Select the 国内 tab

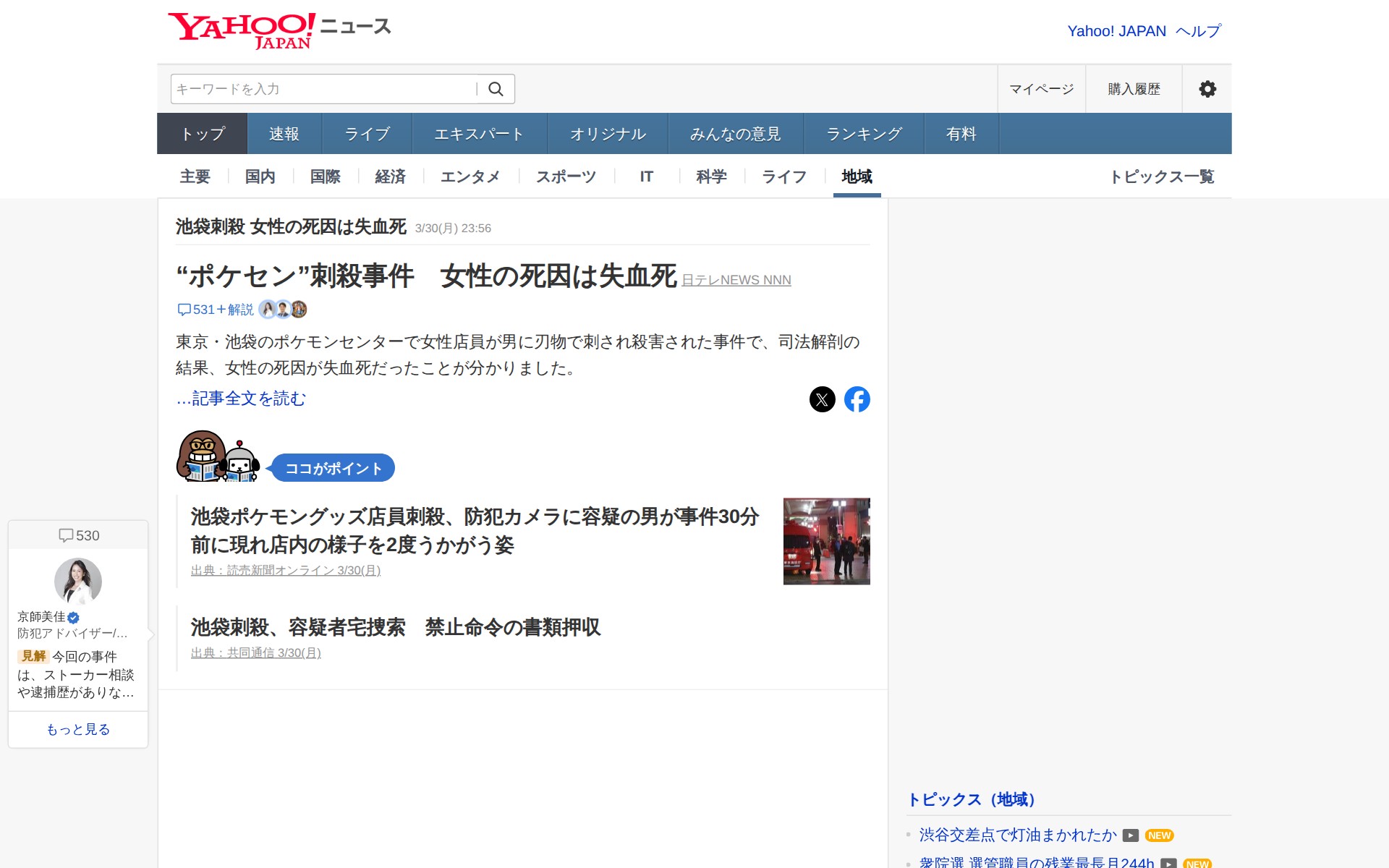coord(259,176)
